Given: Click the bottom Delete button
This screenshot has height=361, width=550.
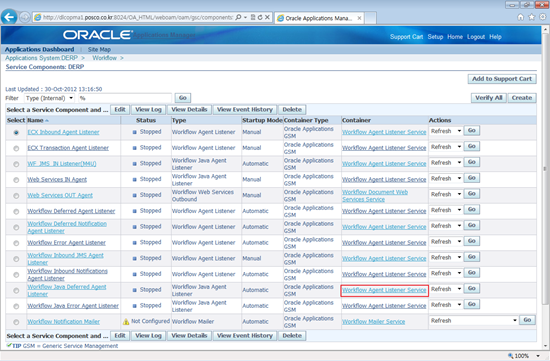Looking at the screenshot, I should coord(292,336).
